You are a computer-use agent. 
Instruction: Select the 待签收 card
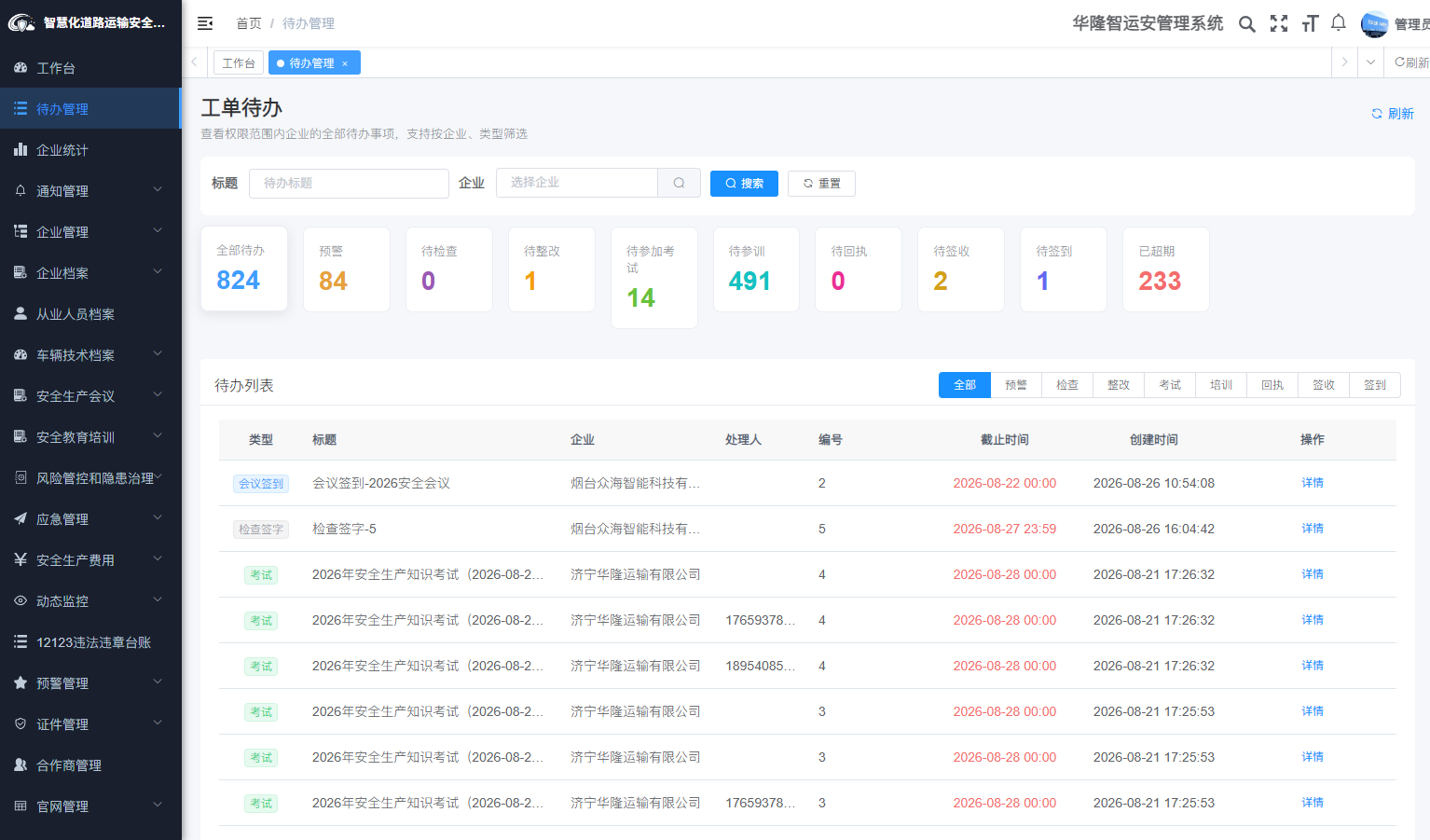coord(961,269)
